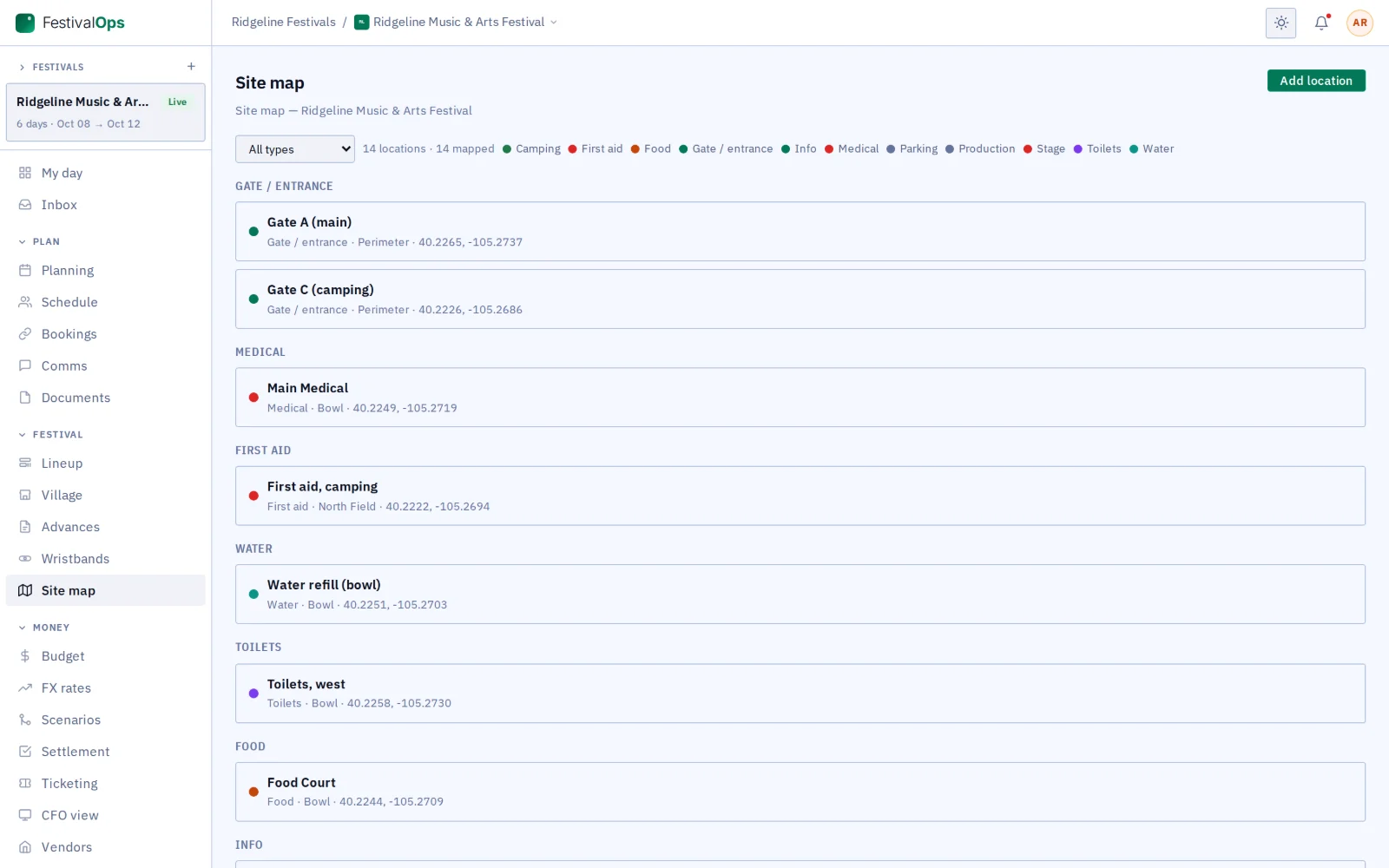Expand the festival switcher chevron in breadcrumb
This screenshot has width=1389, height=868.
[554, 23]
